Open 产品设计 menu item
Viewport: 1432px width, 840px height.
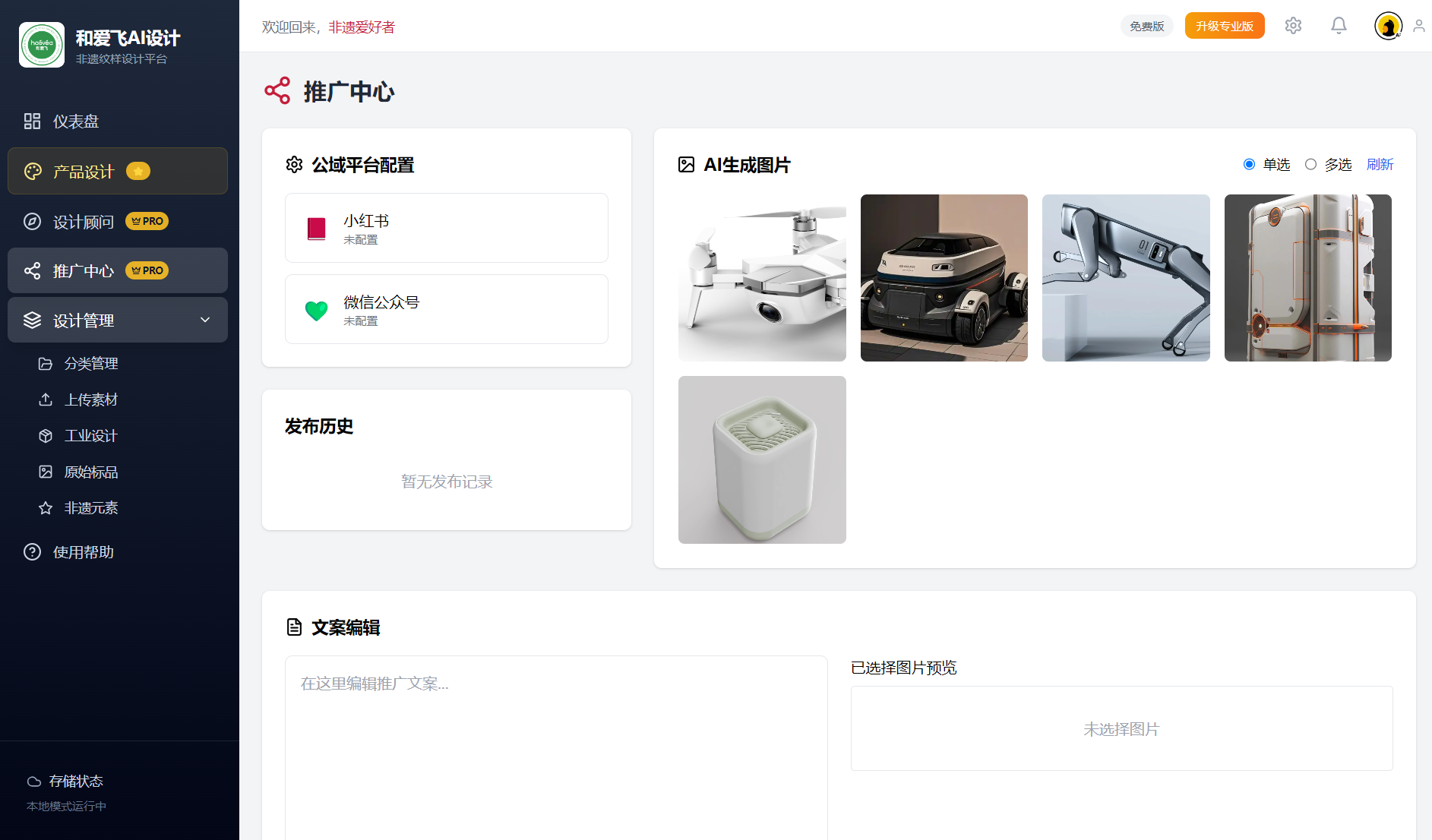click(118, 171)
